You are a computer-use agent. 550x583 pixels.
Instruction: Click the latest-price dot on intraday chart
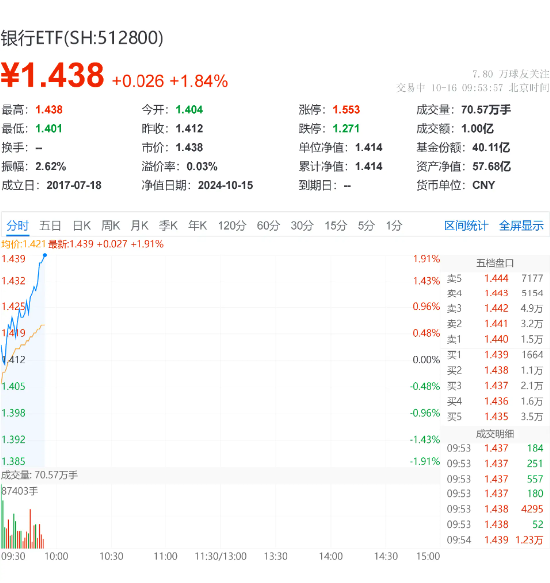click(45, 255)
